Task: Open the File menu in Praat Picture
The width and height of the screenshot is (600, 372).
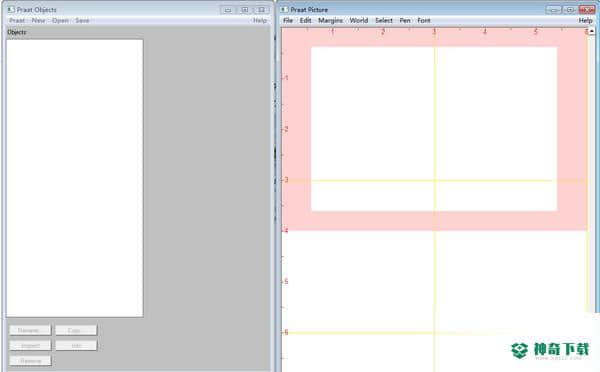Action: click(288, 21)
